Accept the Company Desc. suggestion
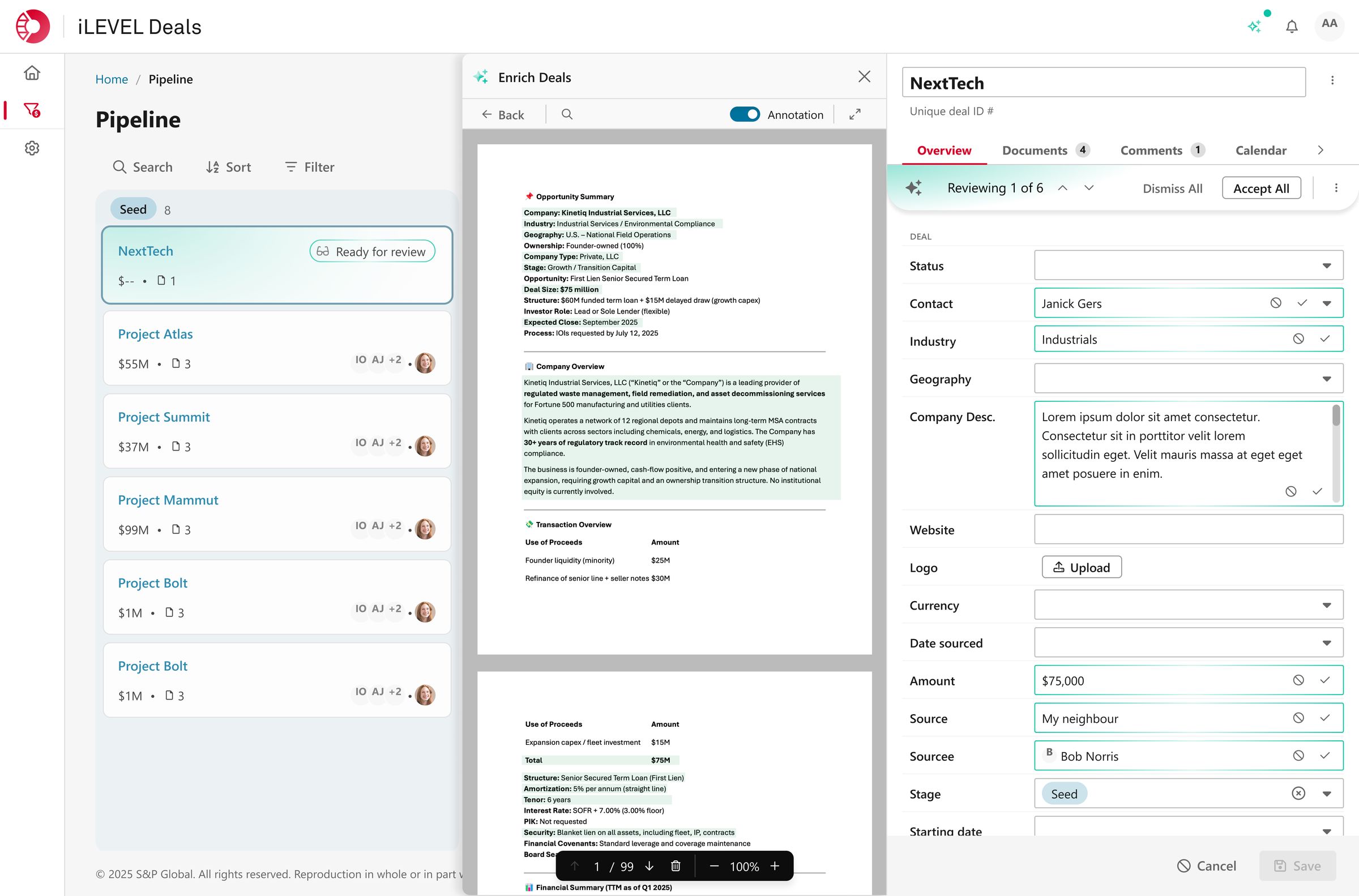The image size is (1359, 896). point(1317,491)
